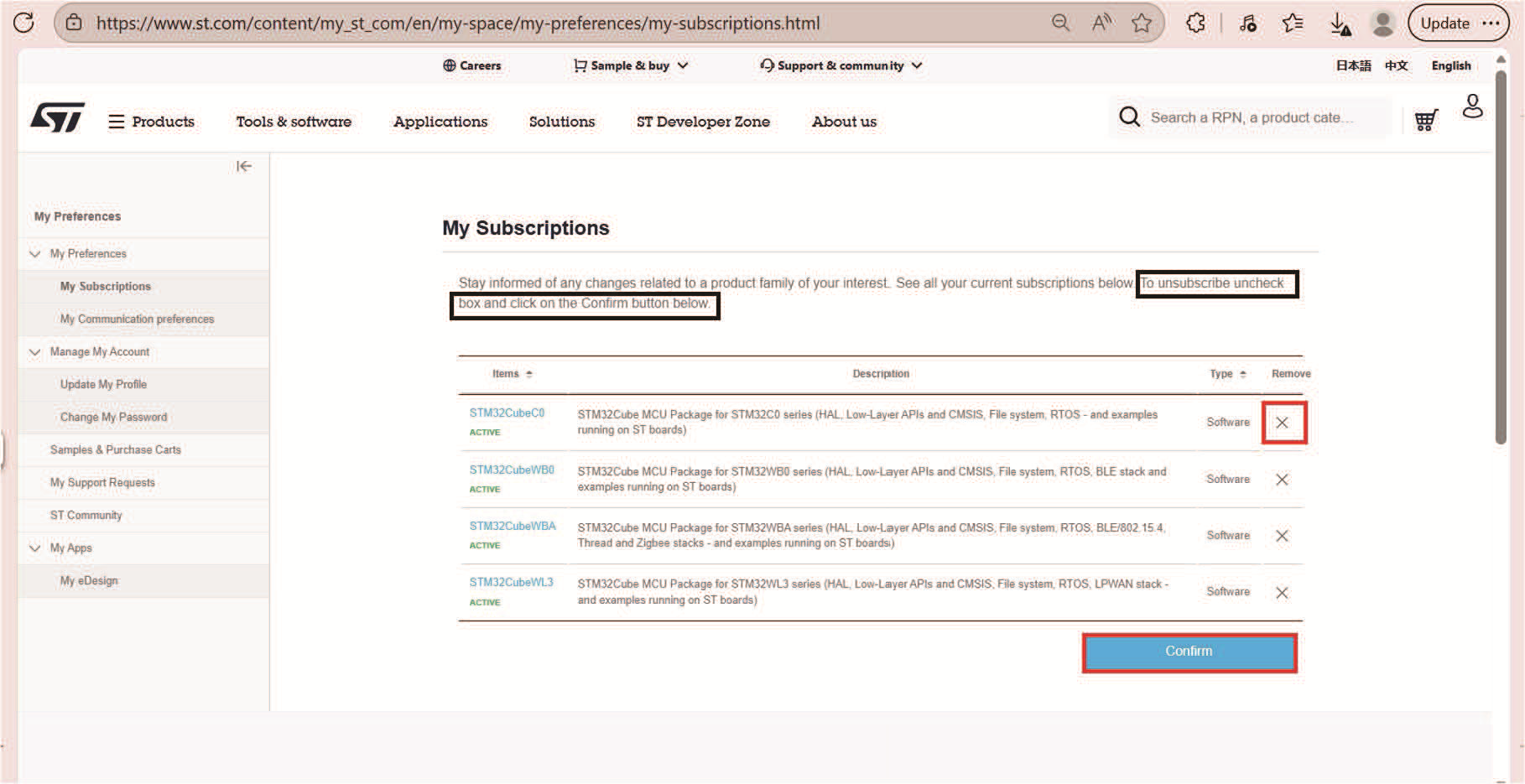Viewport: 1525px width, 784px height.
Task: Open the browser Extensions puzzle icon
Action: click(1196, 23)
